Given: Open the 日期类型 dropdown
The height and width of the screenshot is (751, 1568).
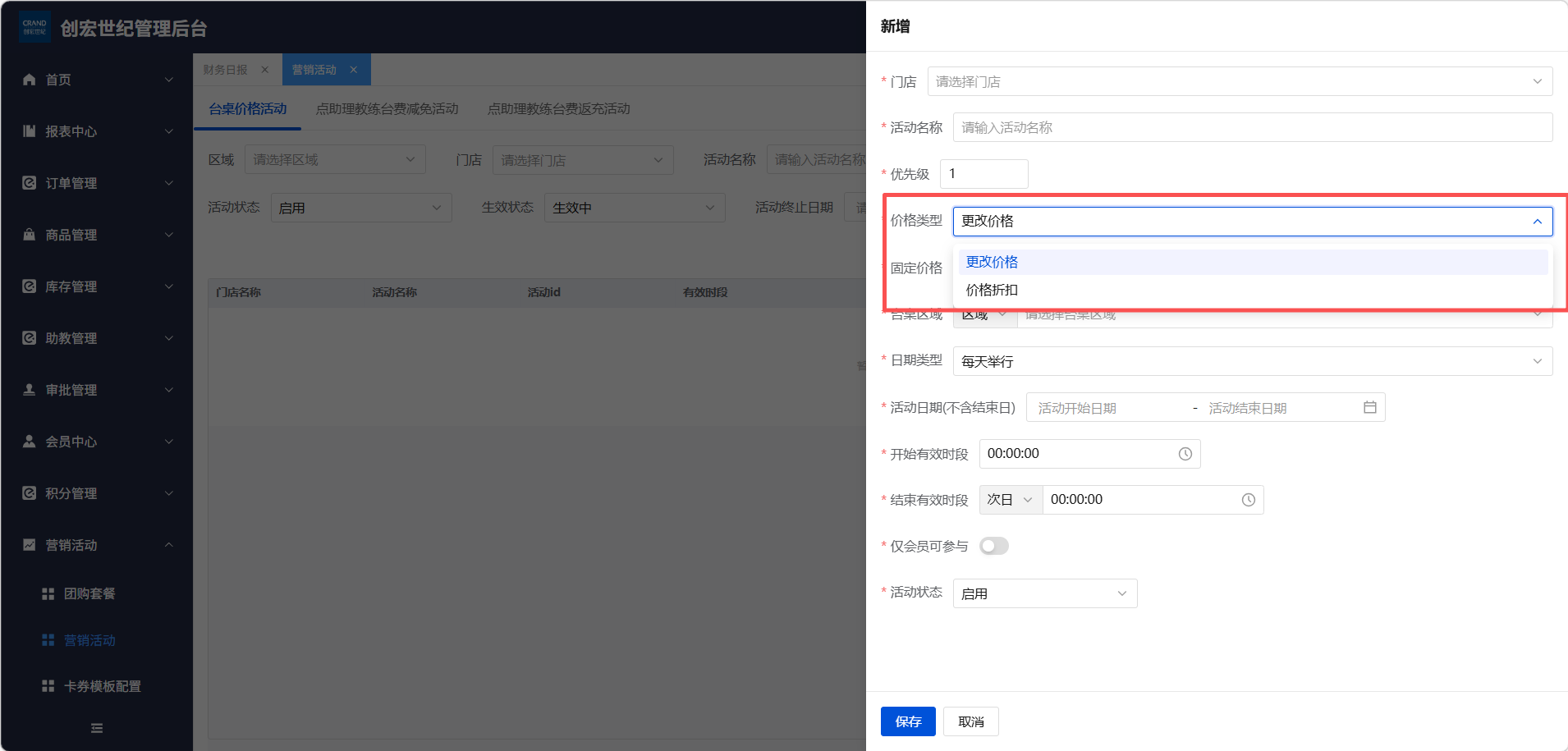Looking at the screenshot, I should click(1252, 361).
